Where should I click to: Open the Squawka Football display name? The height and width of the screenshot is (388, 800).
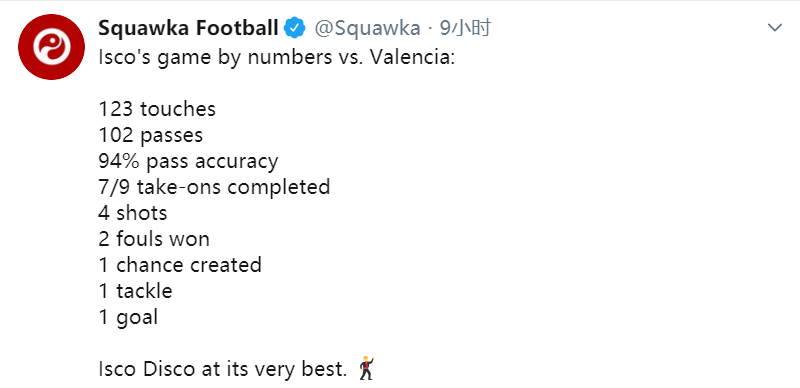(x=188, y=28)
